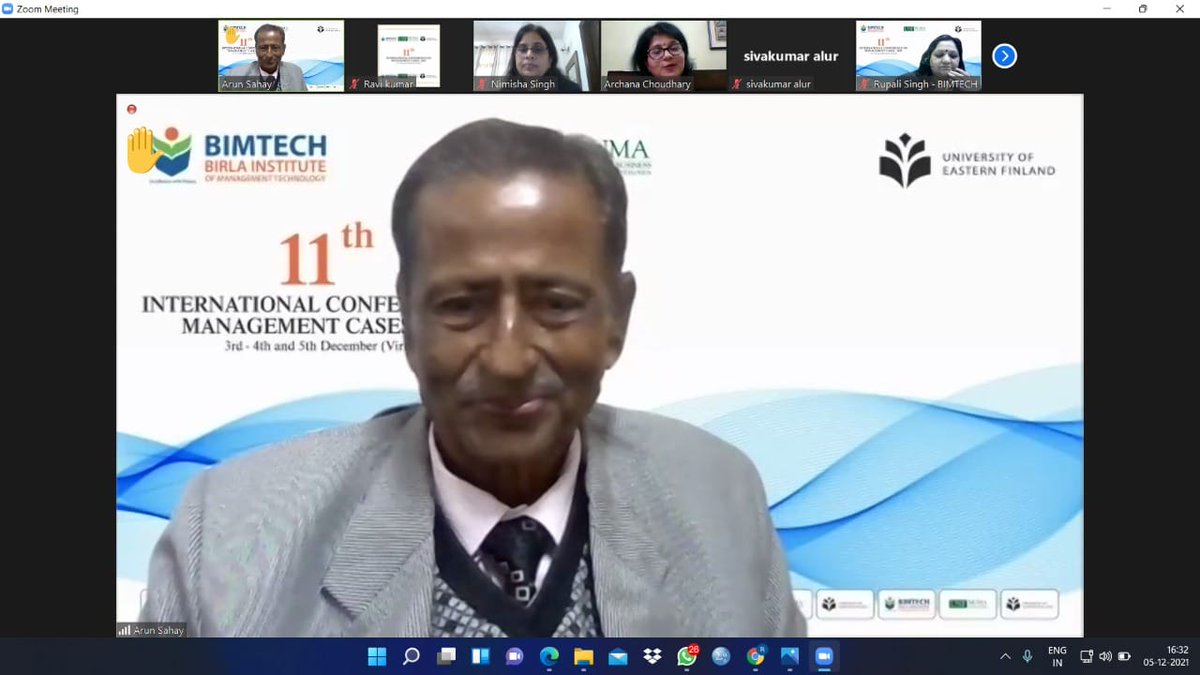1200x675 pixels.
Task: Open WhatsApp from the taskbar
Action: click(x=687, y=657)
